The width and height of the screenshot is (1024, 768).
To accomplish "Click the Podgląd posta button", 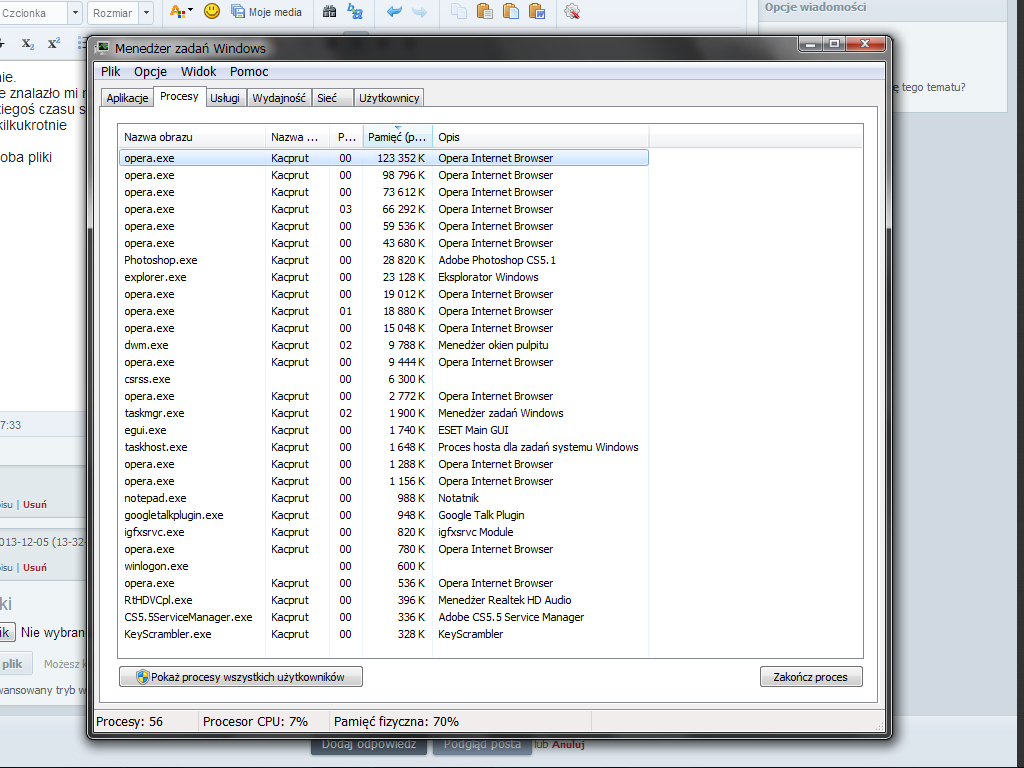I will pos(482,746).
